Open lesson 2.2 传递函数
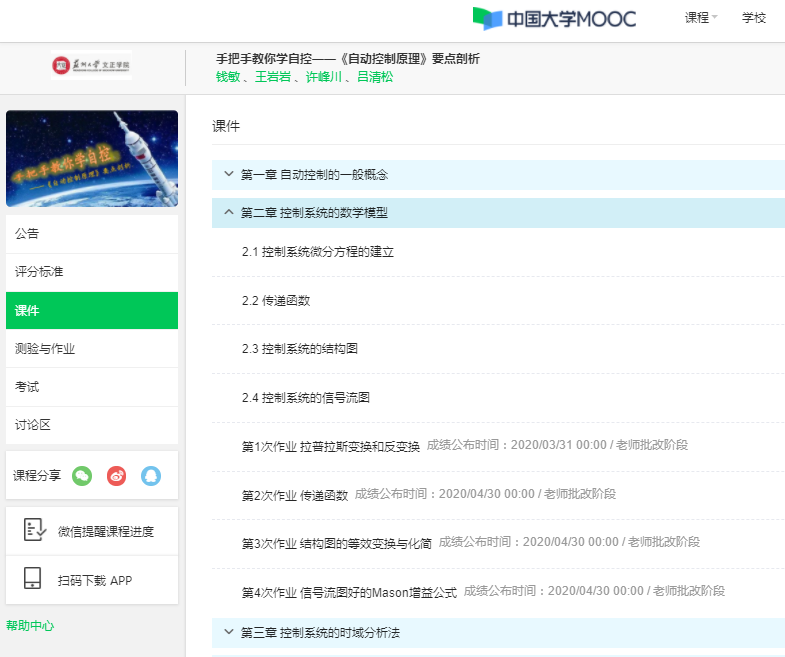The width and height of the screenshot is (785, 657). tap(276, 300)
